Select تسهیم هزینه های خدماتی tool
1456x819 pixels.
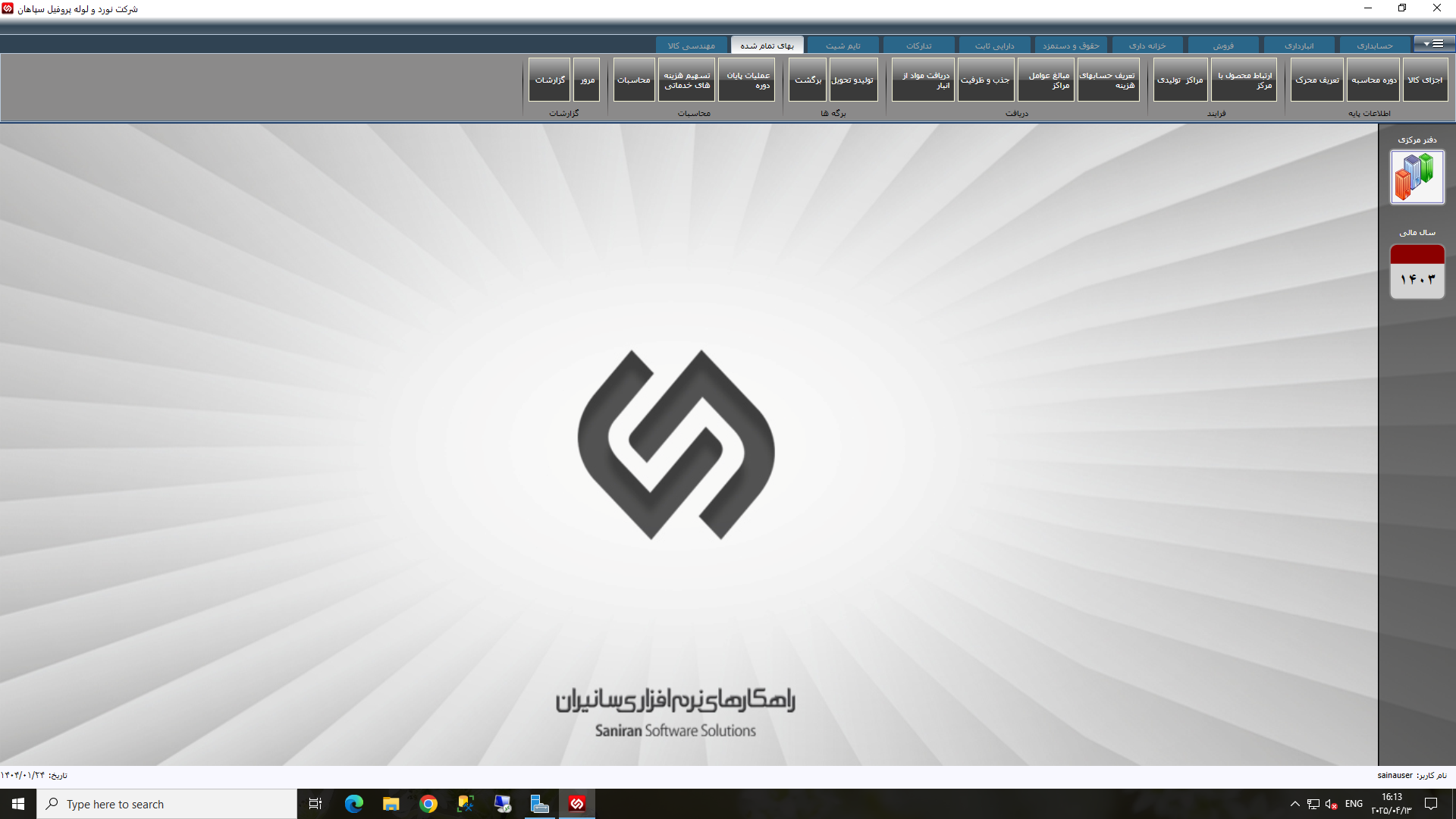click(686, 79)
